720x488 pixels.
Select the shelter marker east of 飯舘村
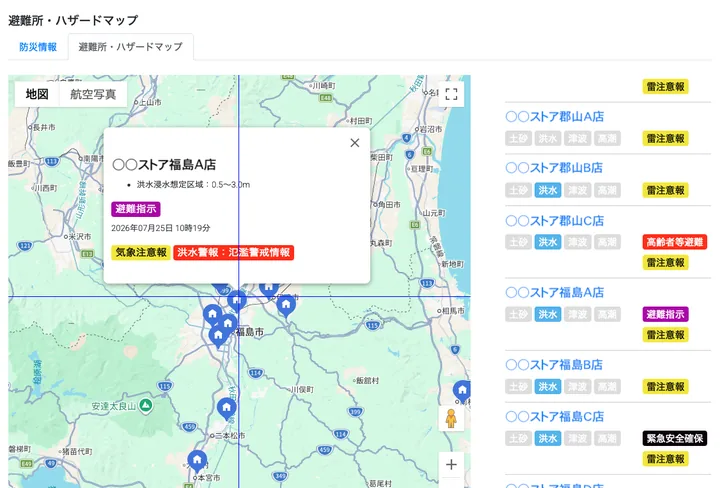(462, 392)
